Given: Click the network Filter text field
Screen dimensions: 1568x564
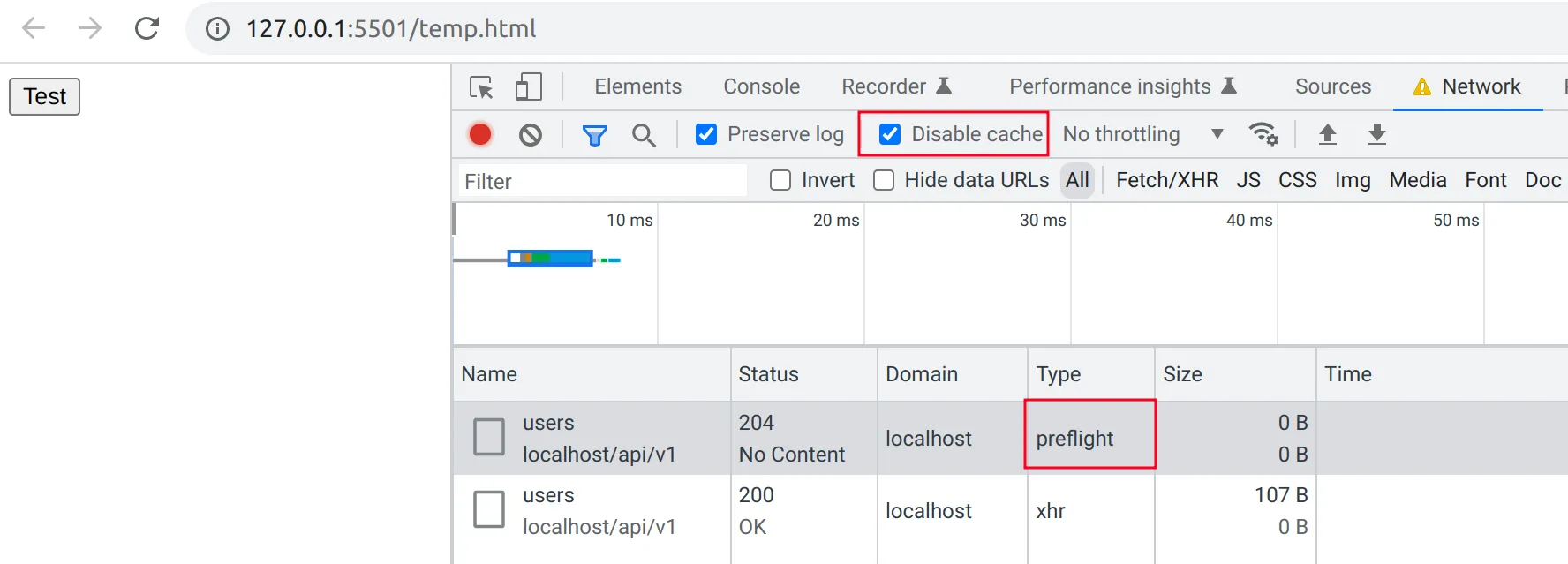Looking at the screenshot, I should coord(602,181).
